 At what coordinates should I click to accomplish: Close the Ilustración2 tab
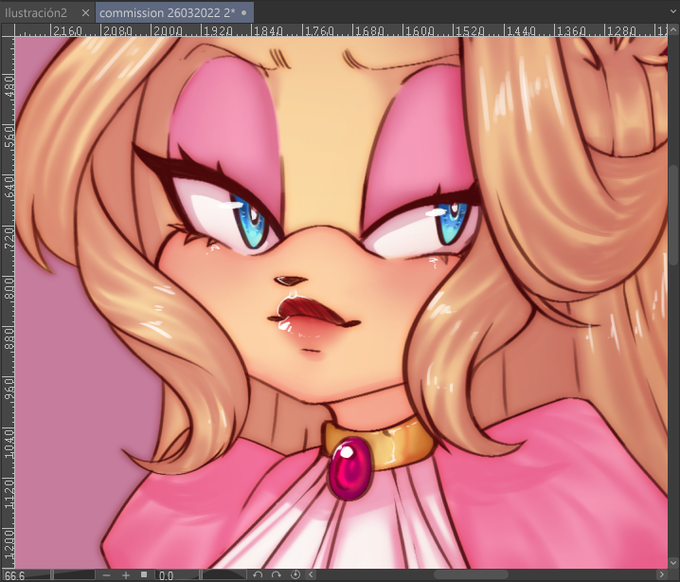click(85, 13)
